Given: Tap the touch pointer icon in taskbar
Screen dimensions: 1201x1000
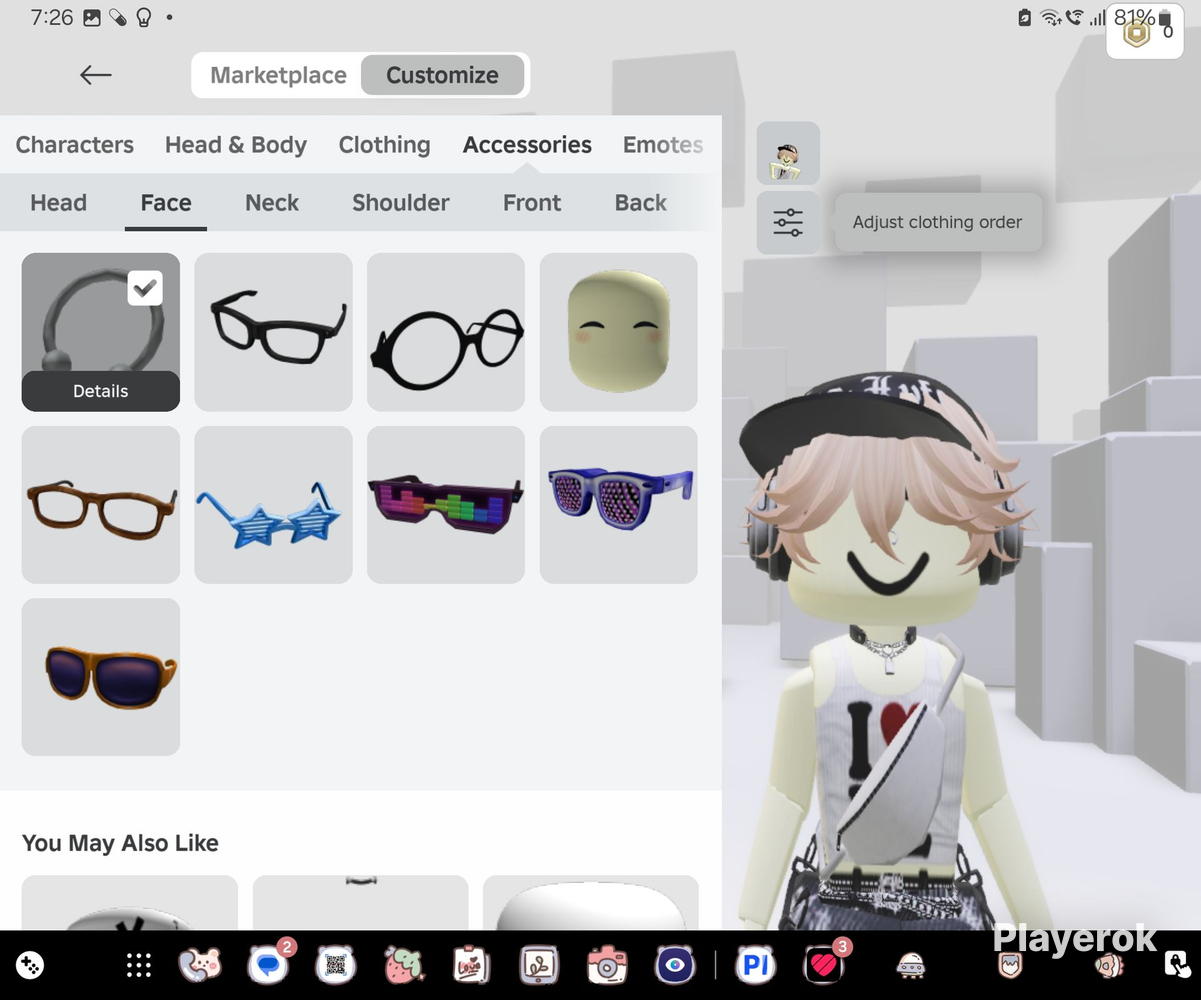Looking at the screenshot, I should pyautogui.click(x=1176, y=966).
